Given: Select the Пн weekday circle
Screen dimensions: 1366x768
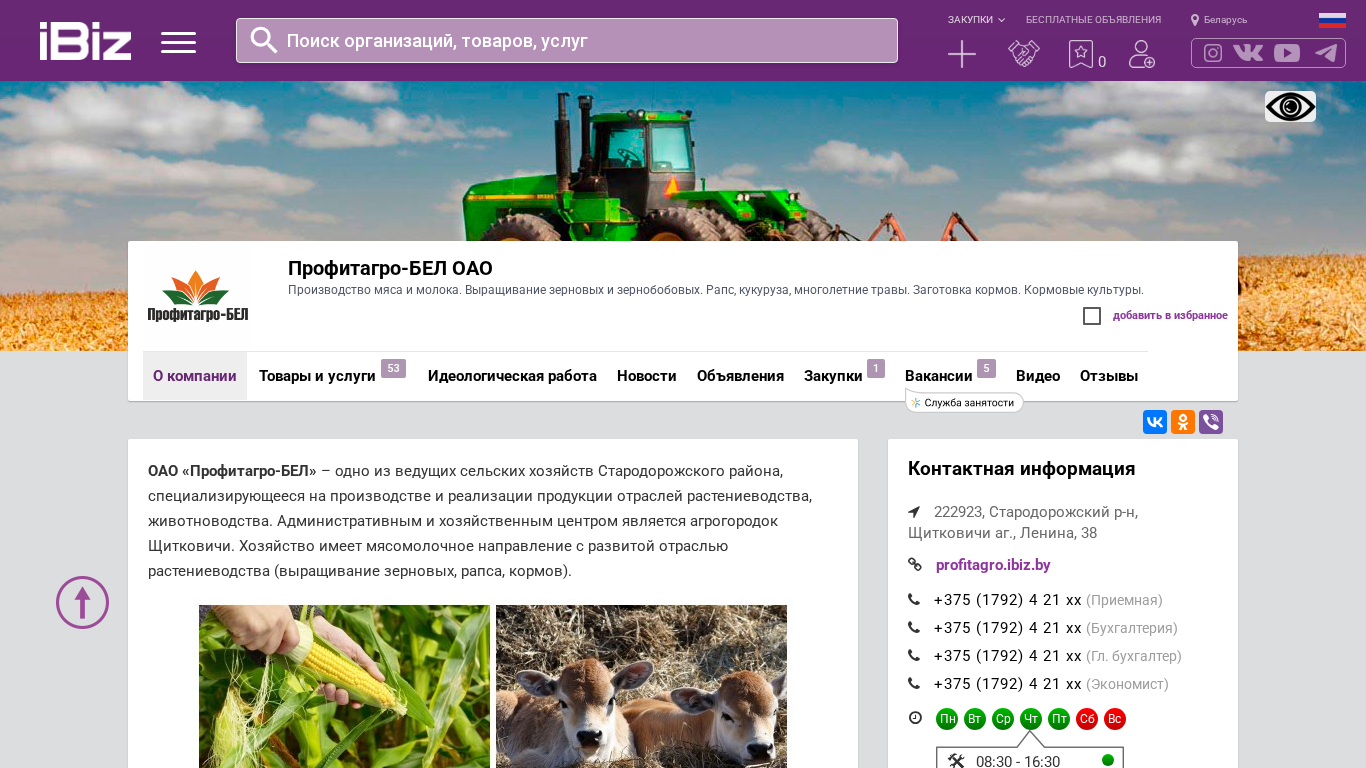Looking at the screenshot, I should (947, 719).
